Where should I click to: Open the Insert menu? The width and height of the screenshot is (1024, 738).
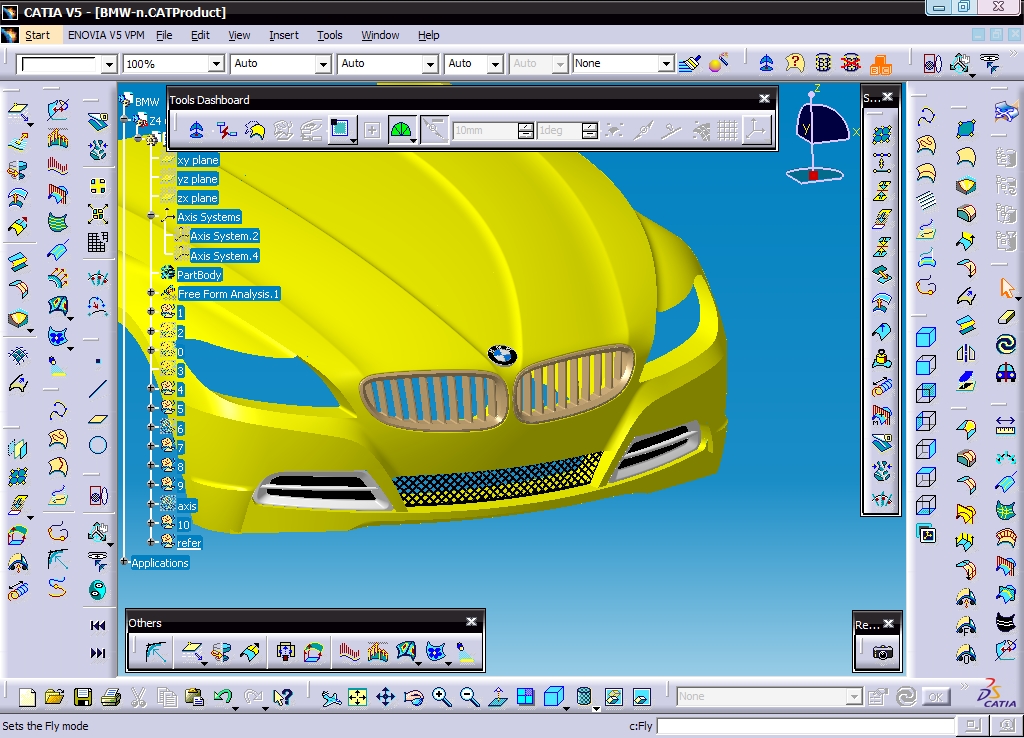tap(283, 35)
